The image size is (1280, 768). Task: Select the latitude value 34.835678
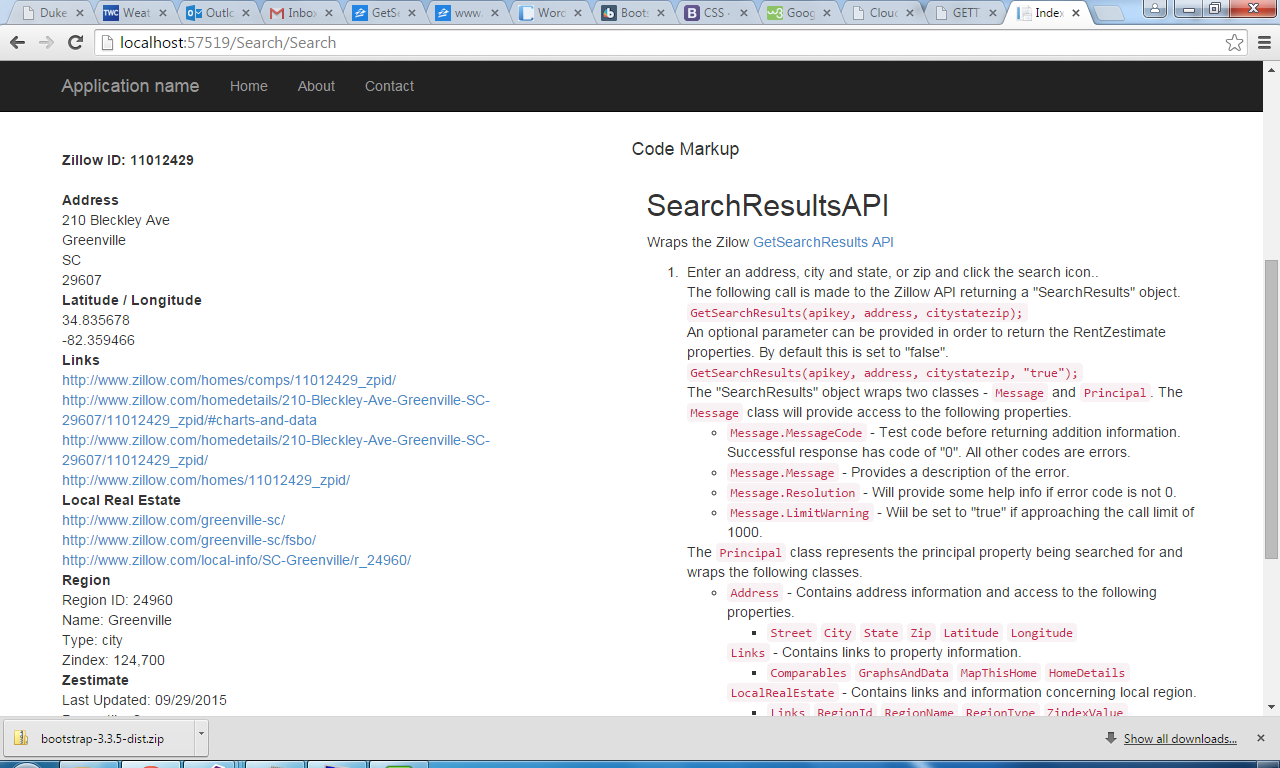tap(96, 320)
